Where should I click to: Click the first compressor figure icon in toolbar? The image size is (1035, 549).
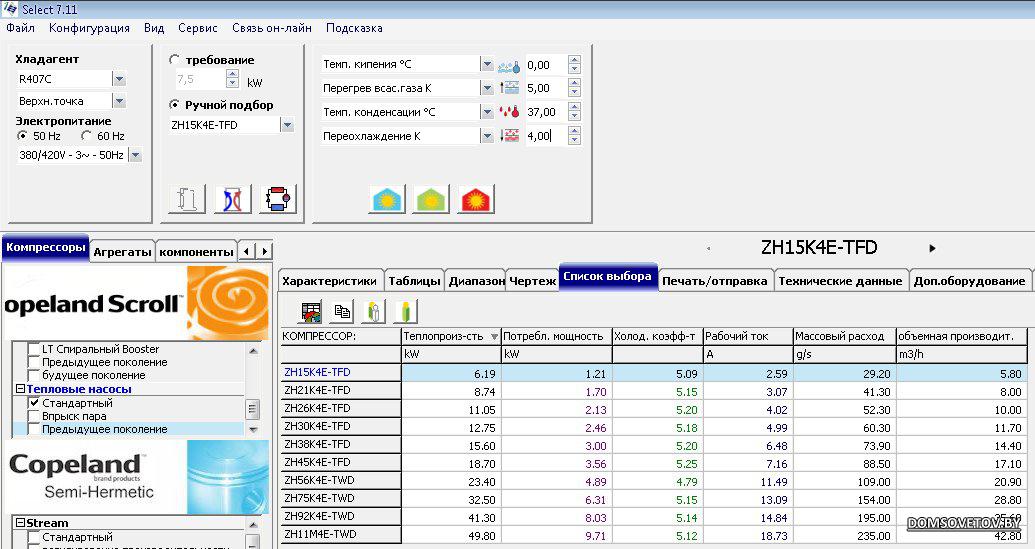374,311
